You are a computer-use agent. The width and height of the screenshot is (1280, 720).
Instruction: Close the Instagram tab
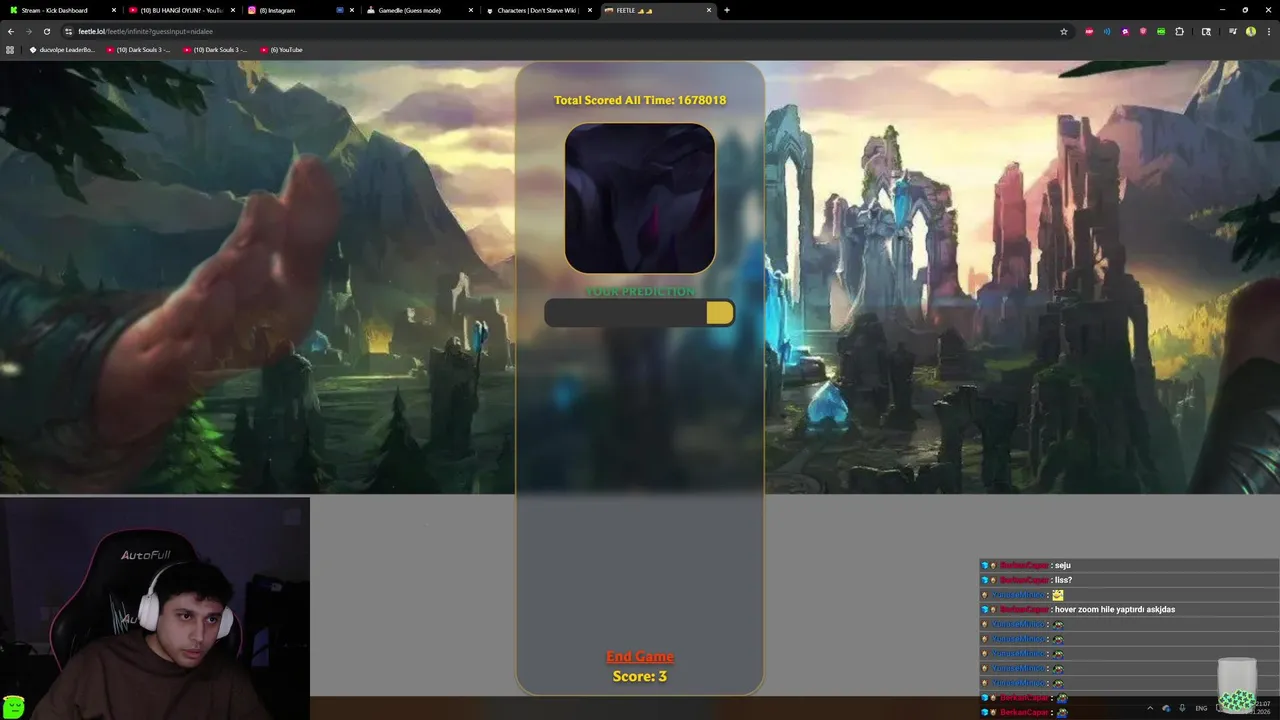click(x=352, y=10)
